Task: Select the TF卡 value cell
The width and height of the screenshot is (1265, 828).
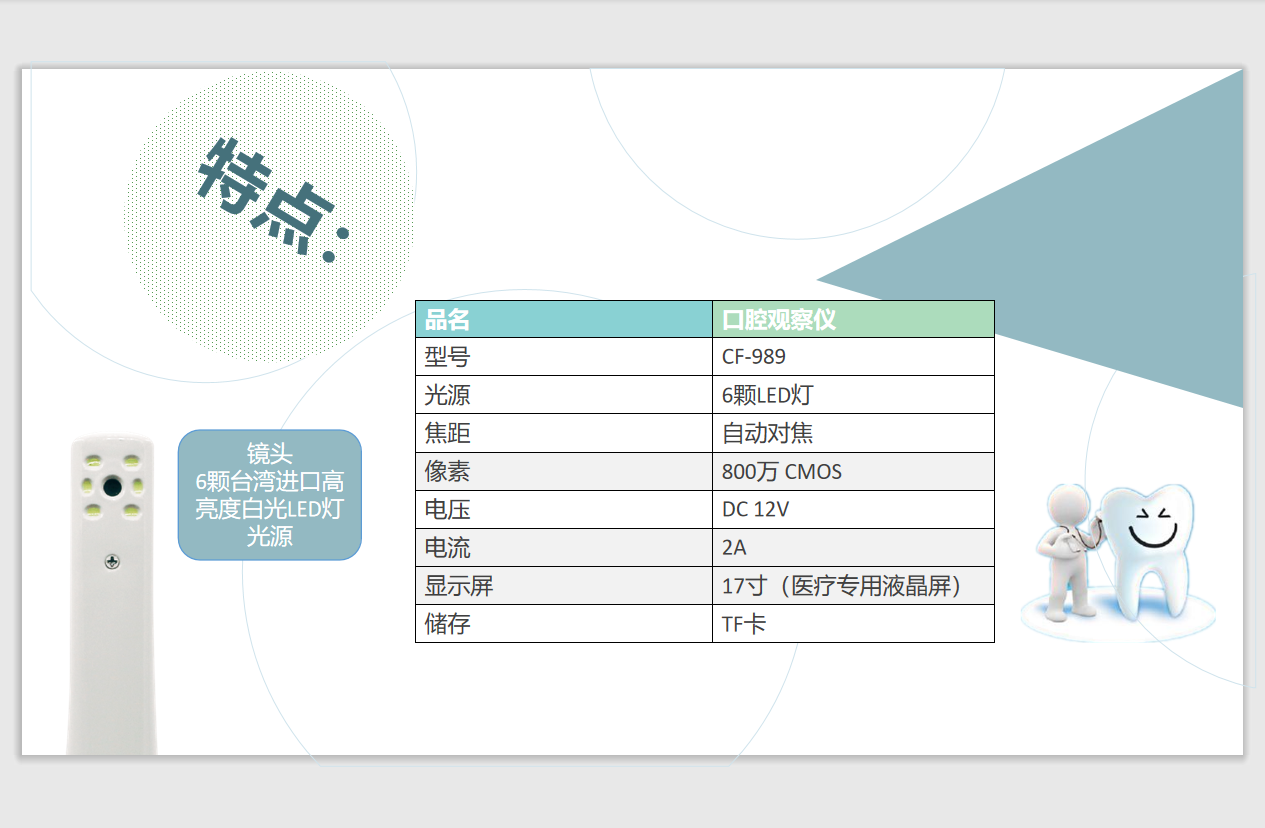Action: pyautogui.click(x=853, y=623)
